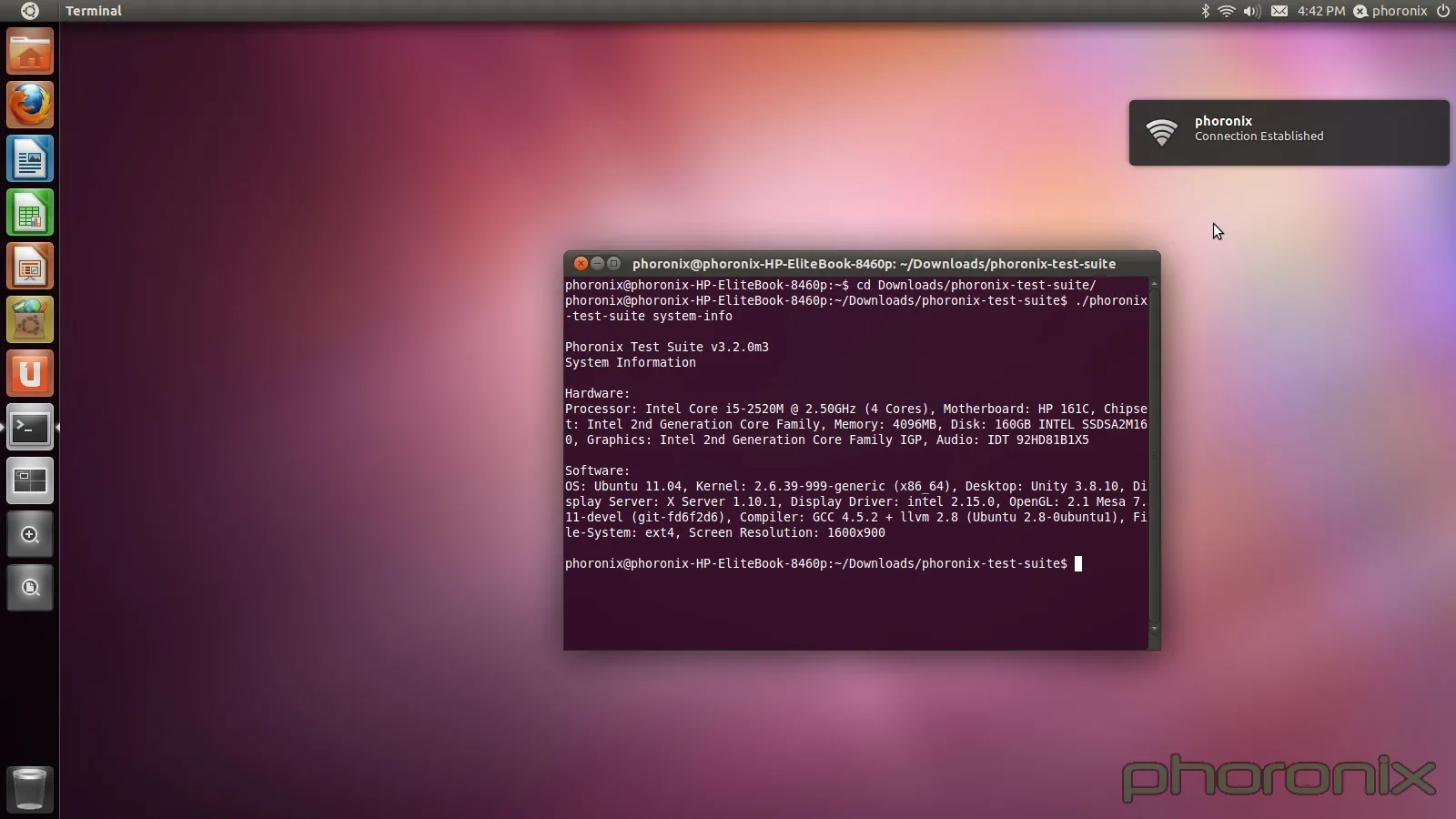This screenshot has height=819, width=1456.
Task: Click the Terminal application menu title
Action: (94, 11)
